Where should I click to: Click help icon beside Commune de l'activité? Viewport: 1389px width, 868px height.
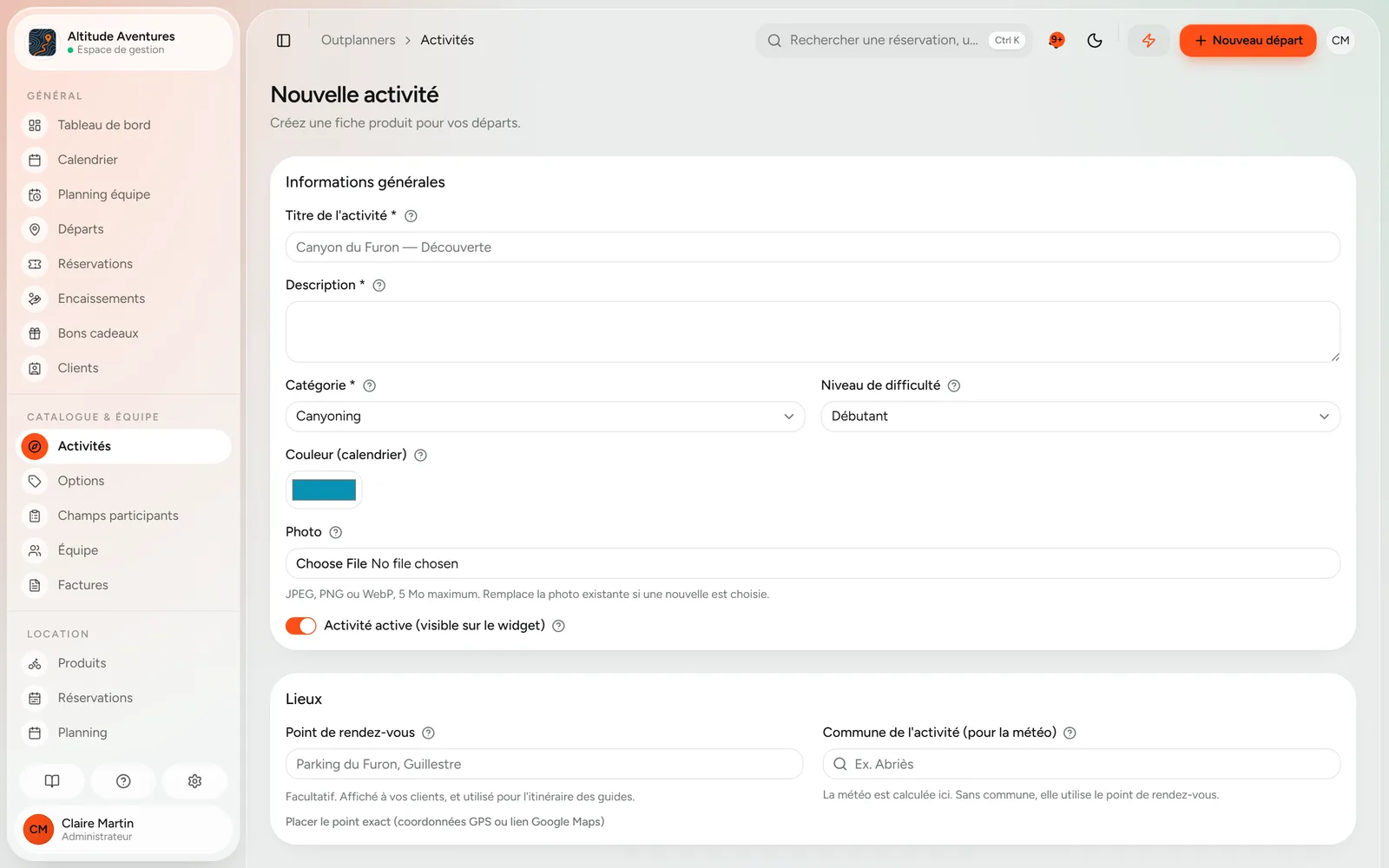pyautogui.click(x=1070, y=733)
